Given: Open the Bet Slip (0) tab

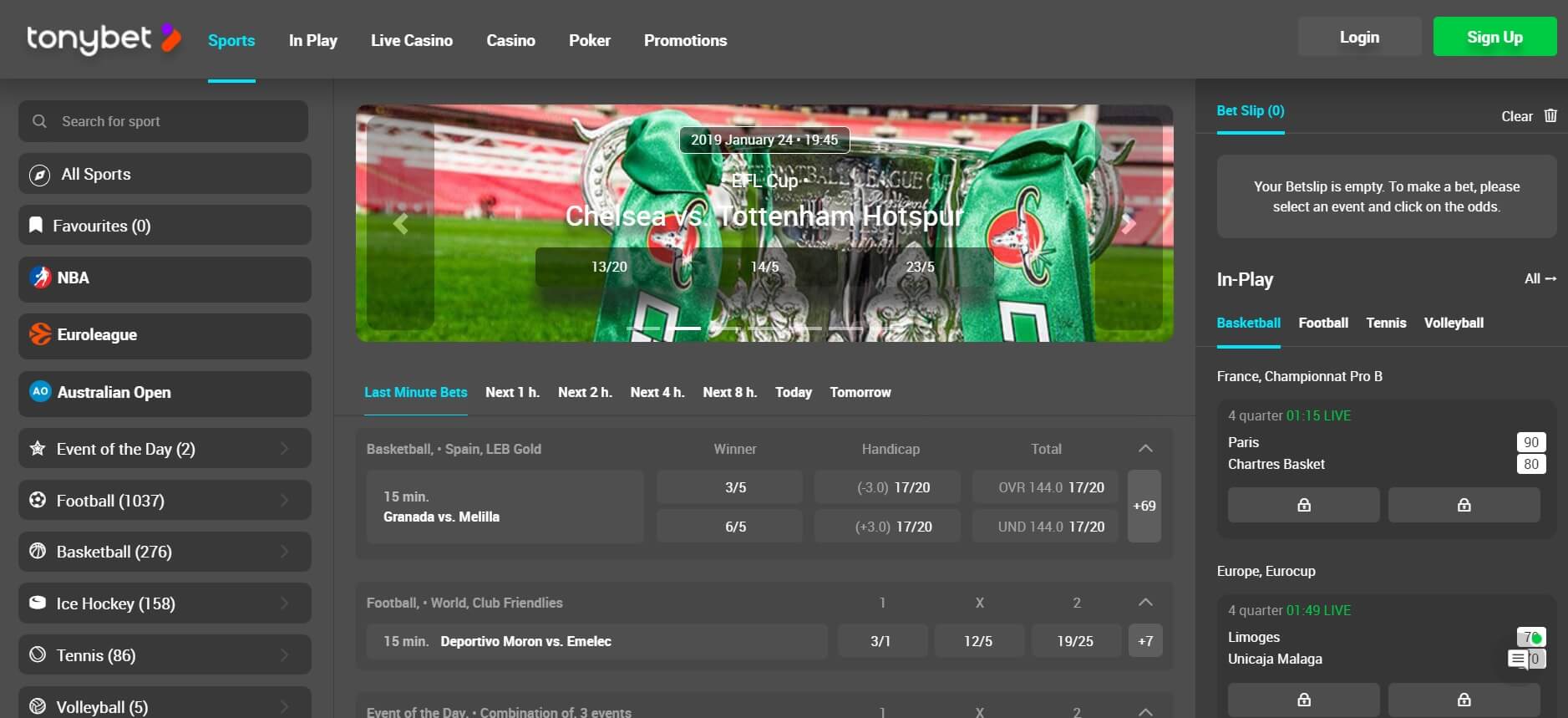Looking at the screenshot, I should (x=1251, y=110).
